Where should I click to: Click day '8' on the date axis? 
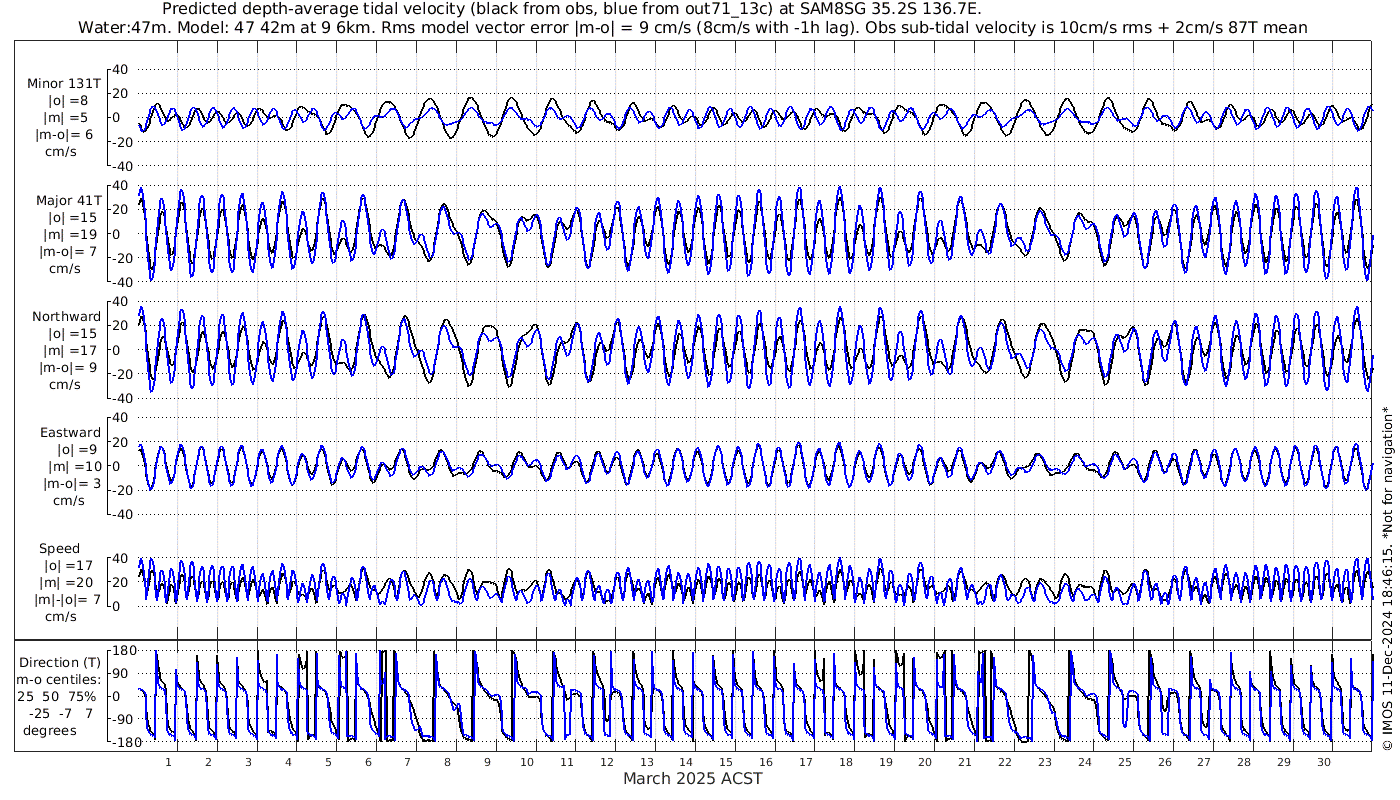coord(447,762)
